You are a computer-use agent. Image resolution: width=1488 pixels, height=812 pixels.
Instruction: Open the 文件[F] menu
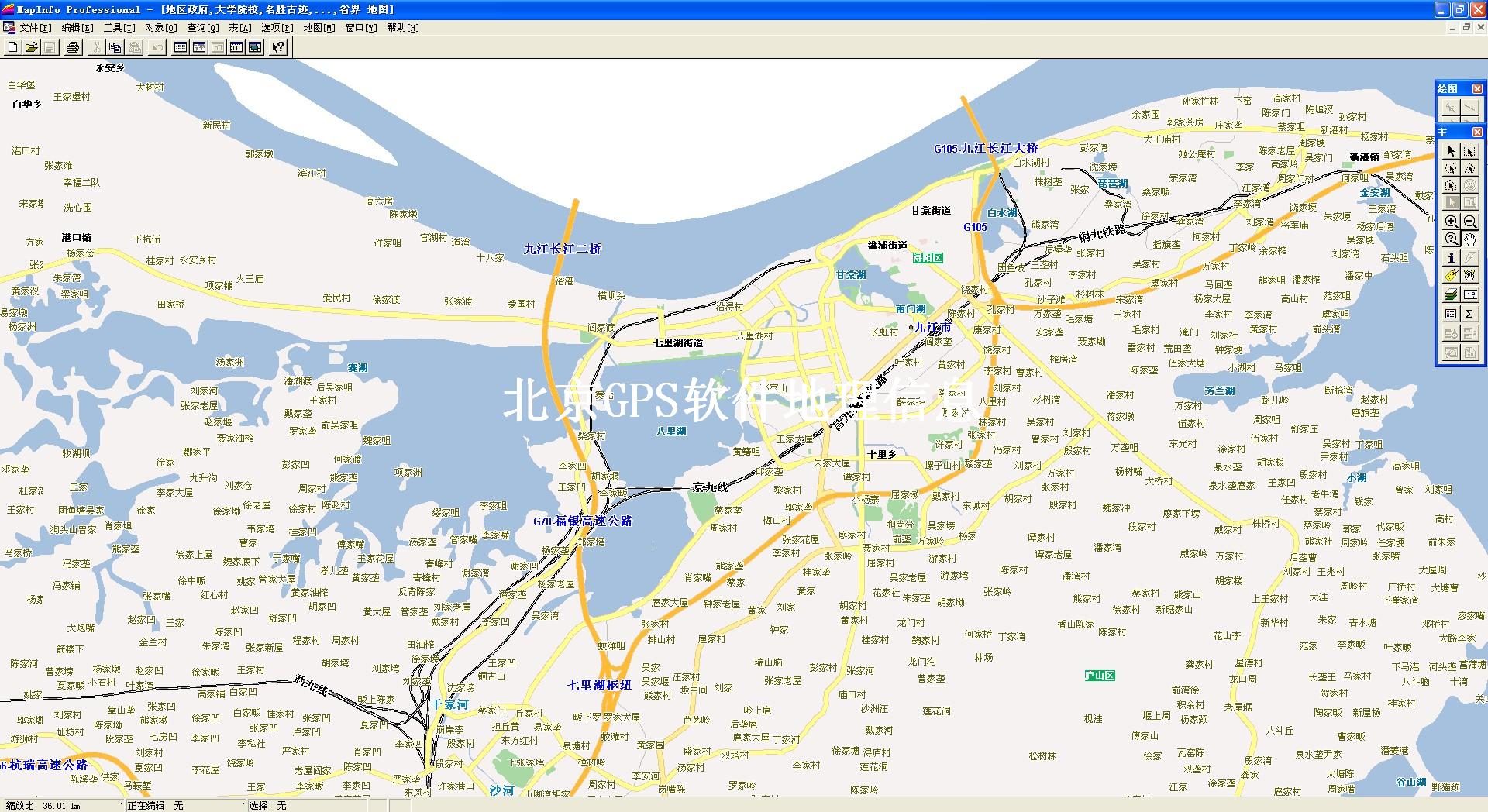tap(36, 28)
